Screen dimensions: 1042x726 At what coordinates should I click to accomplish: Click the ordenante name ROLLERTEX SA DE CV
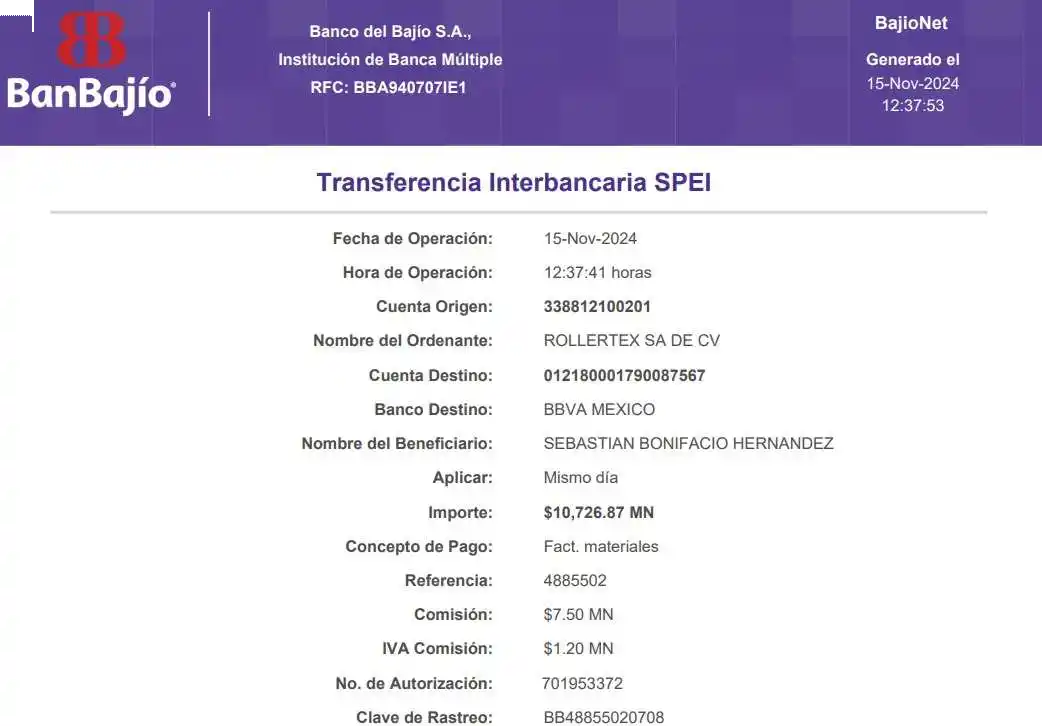click(631, 341)
